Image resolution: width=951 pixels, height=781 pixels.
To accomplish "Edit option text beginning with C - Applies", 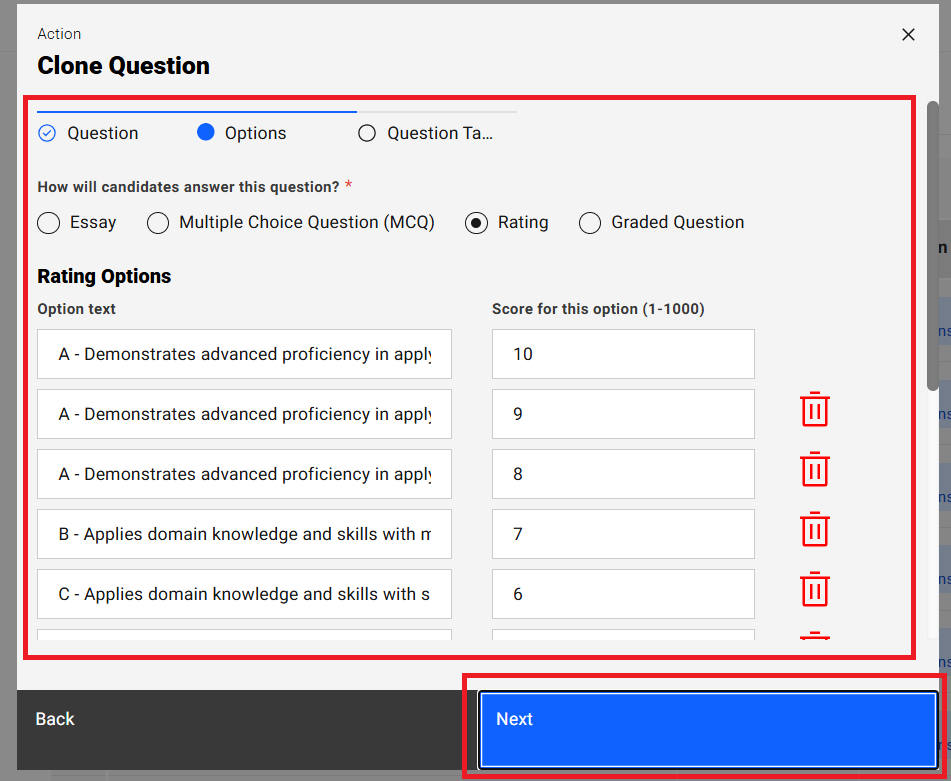I will point(244,594).
